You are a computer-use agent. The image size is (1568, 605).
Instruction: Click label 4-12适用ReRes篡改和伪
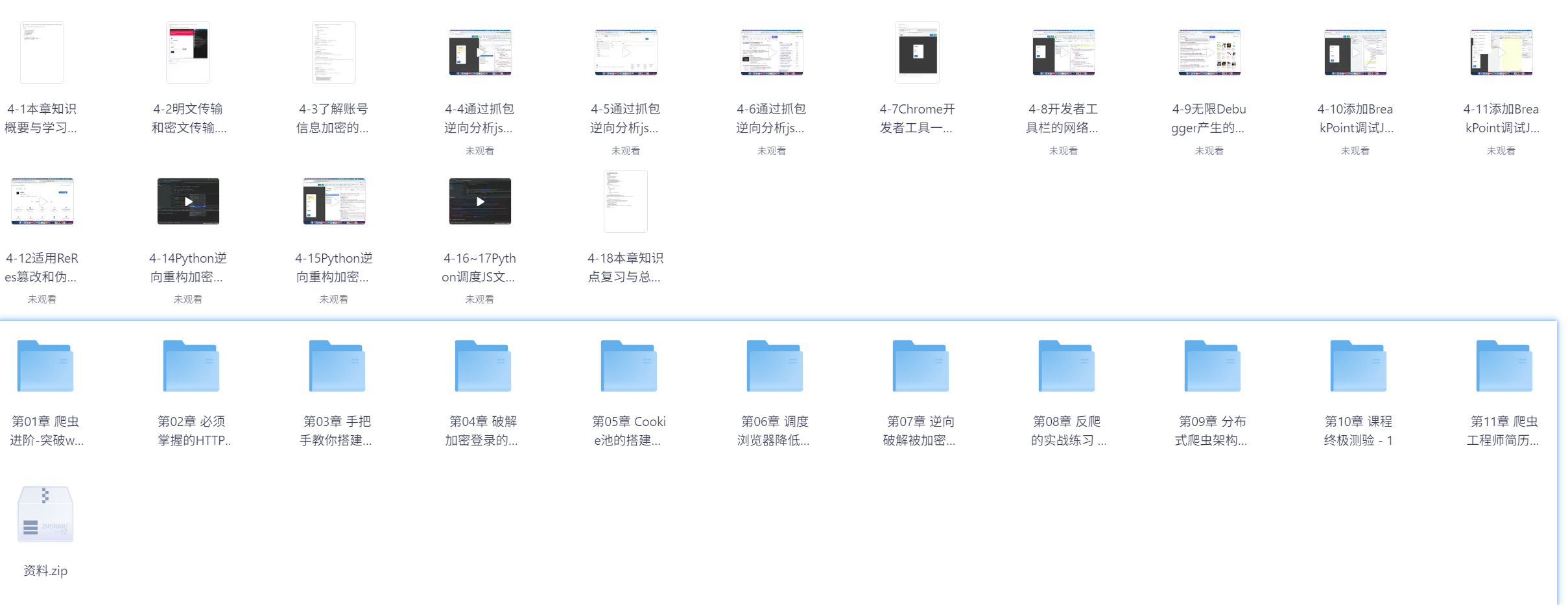point(42,267)
